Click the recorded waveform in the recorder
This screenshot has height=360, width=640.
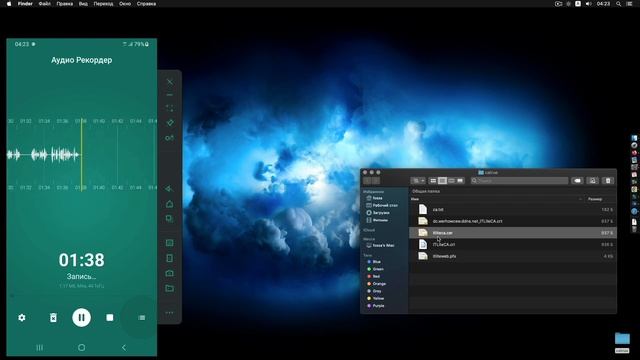tap(43, 155)
